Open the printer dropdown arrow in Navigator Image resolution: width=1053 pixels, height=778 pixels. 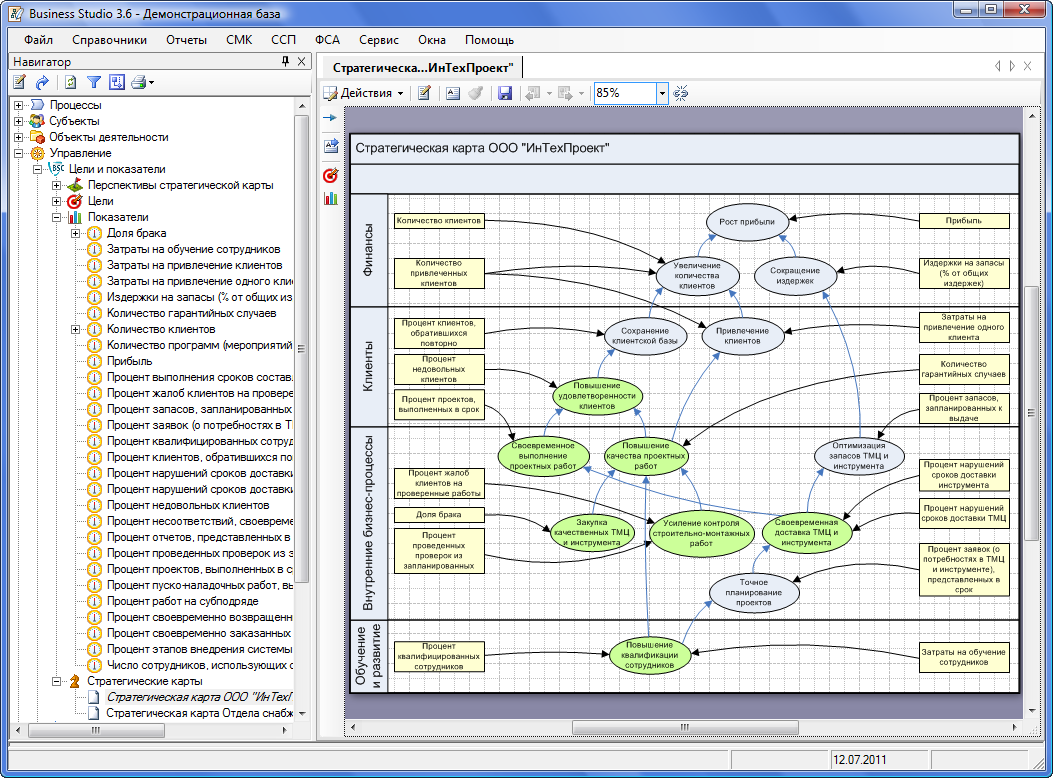[x=152, y=83]
